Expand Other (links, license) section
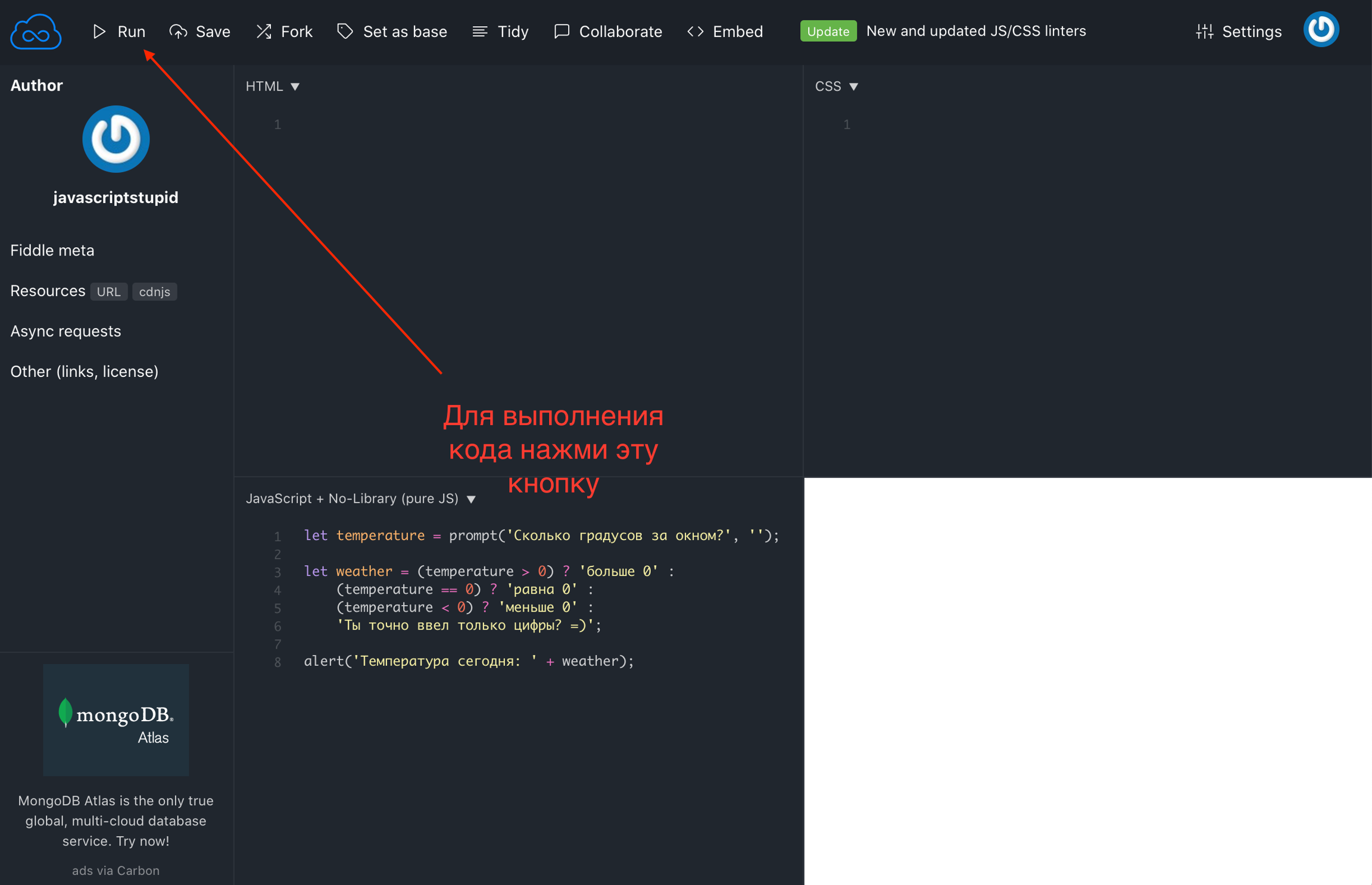 (84, 372)
